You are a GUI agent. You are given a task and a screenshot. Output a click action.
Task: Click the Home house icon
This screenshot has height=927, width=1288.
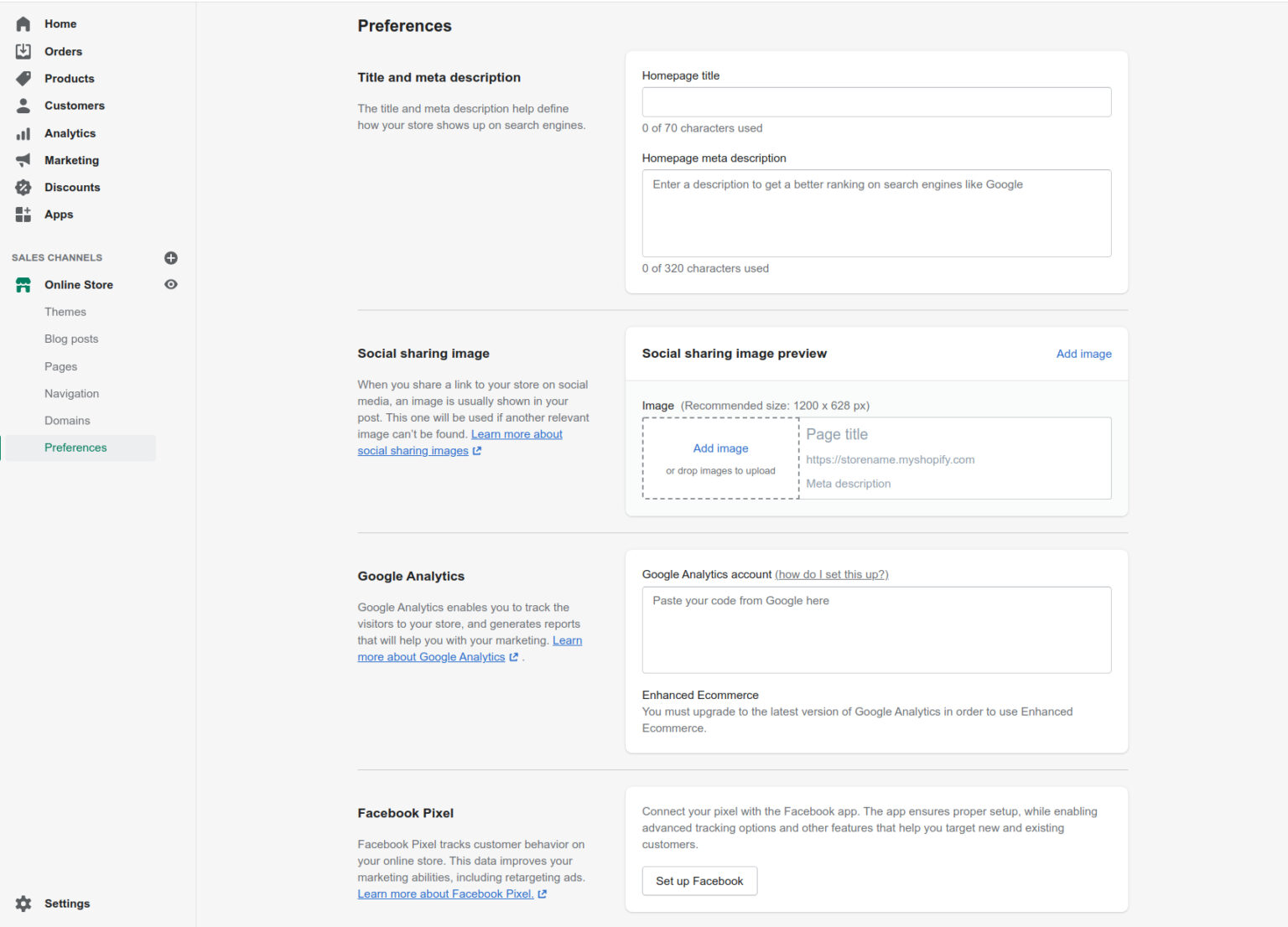click(23, 24)
